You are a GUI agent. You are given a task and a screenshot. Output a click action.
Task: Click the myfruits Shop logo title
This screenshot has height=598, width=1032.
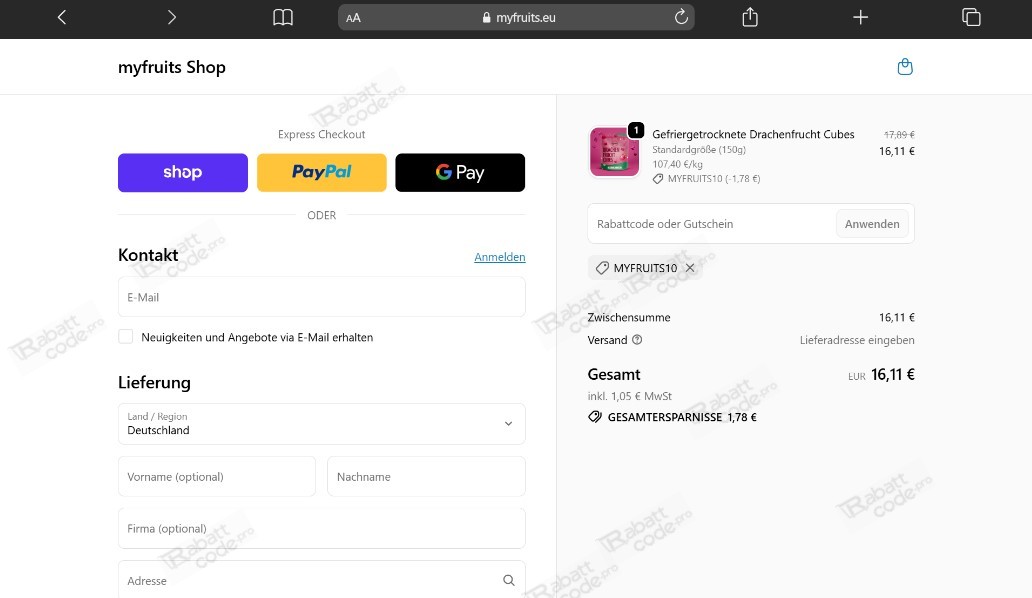(172, 67)
